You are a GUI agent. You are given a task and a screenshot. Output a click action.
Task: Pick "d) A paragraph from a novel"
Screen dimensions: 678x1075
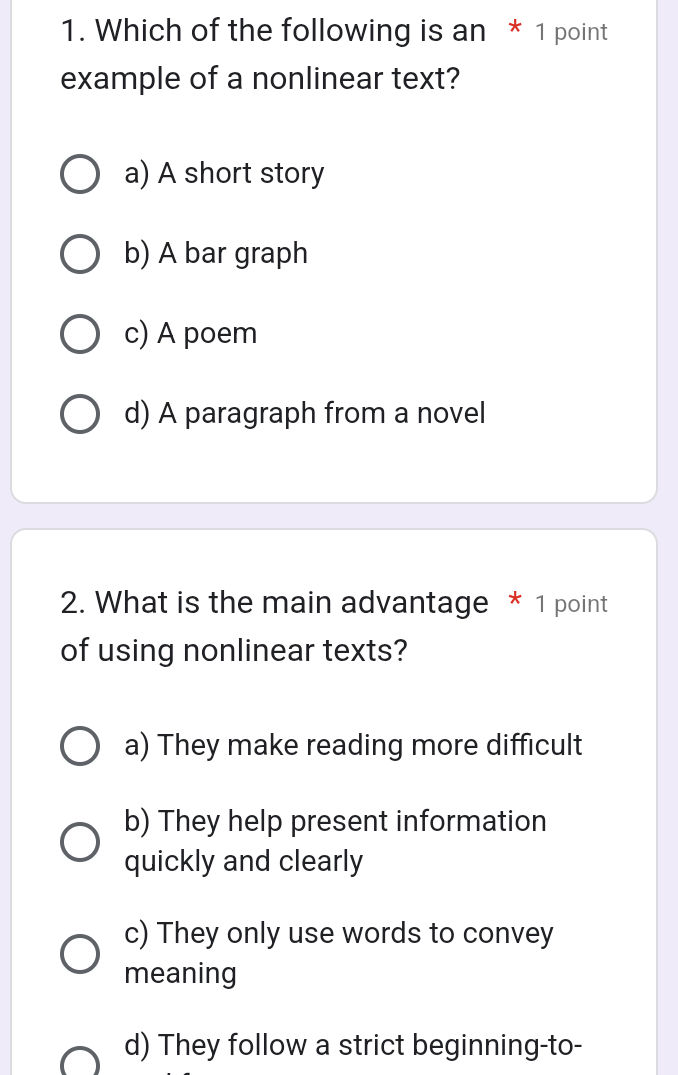coord(80,414)
